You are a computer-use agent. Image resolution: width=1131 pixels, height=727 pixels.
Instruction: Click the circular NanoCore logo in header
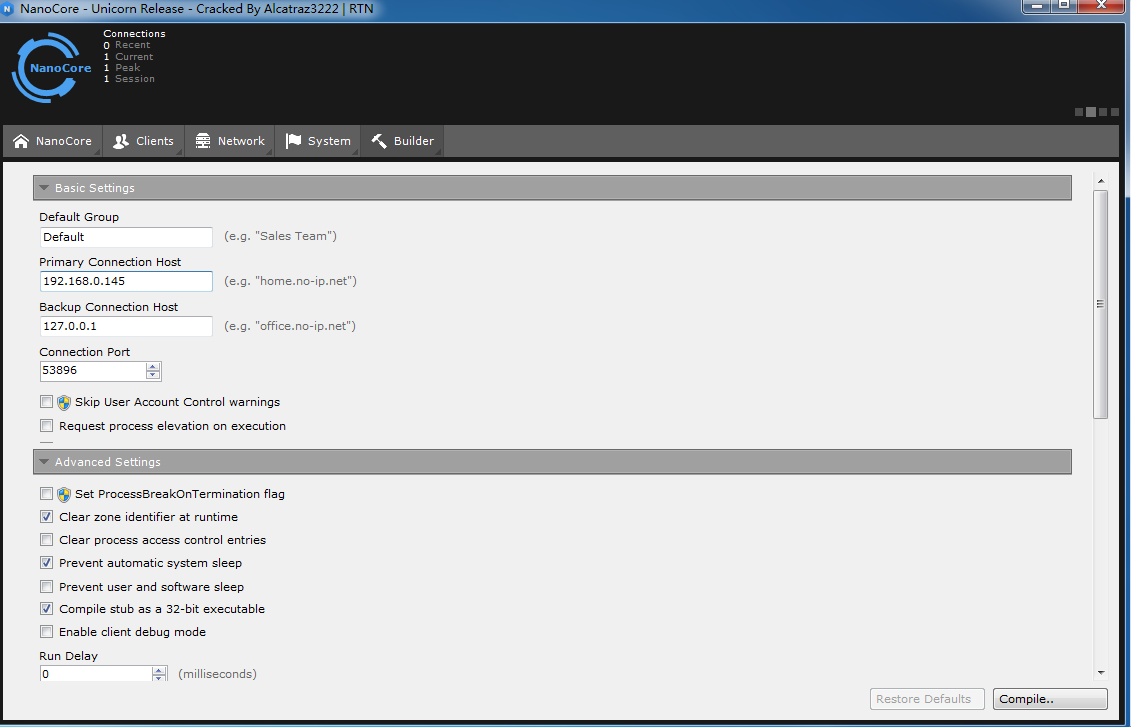point(51,68)
